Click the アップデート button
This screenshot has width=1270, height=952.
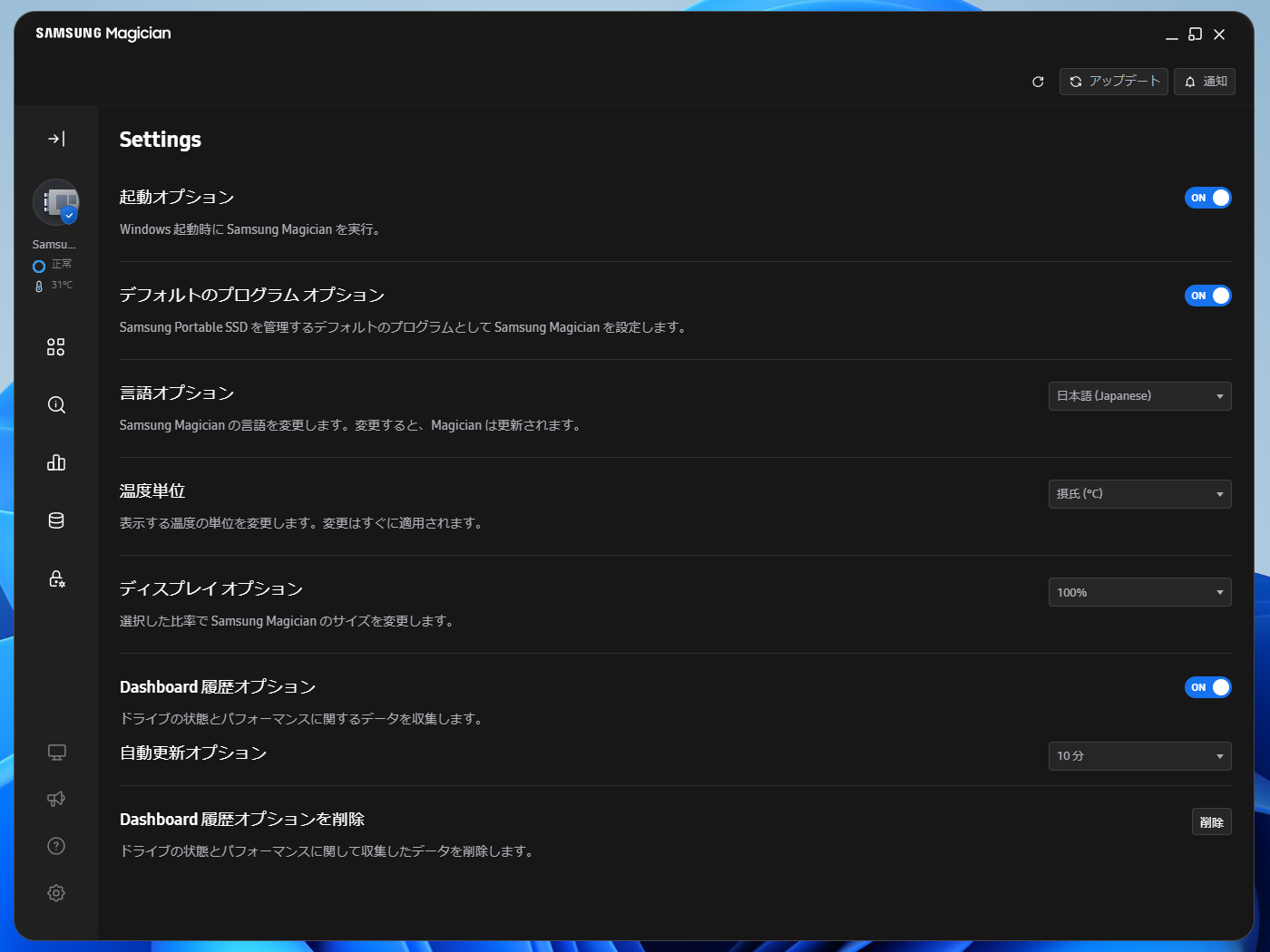(x=1114, y=82)
